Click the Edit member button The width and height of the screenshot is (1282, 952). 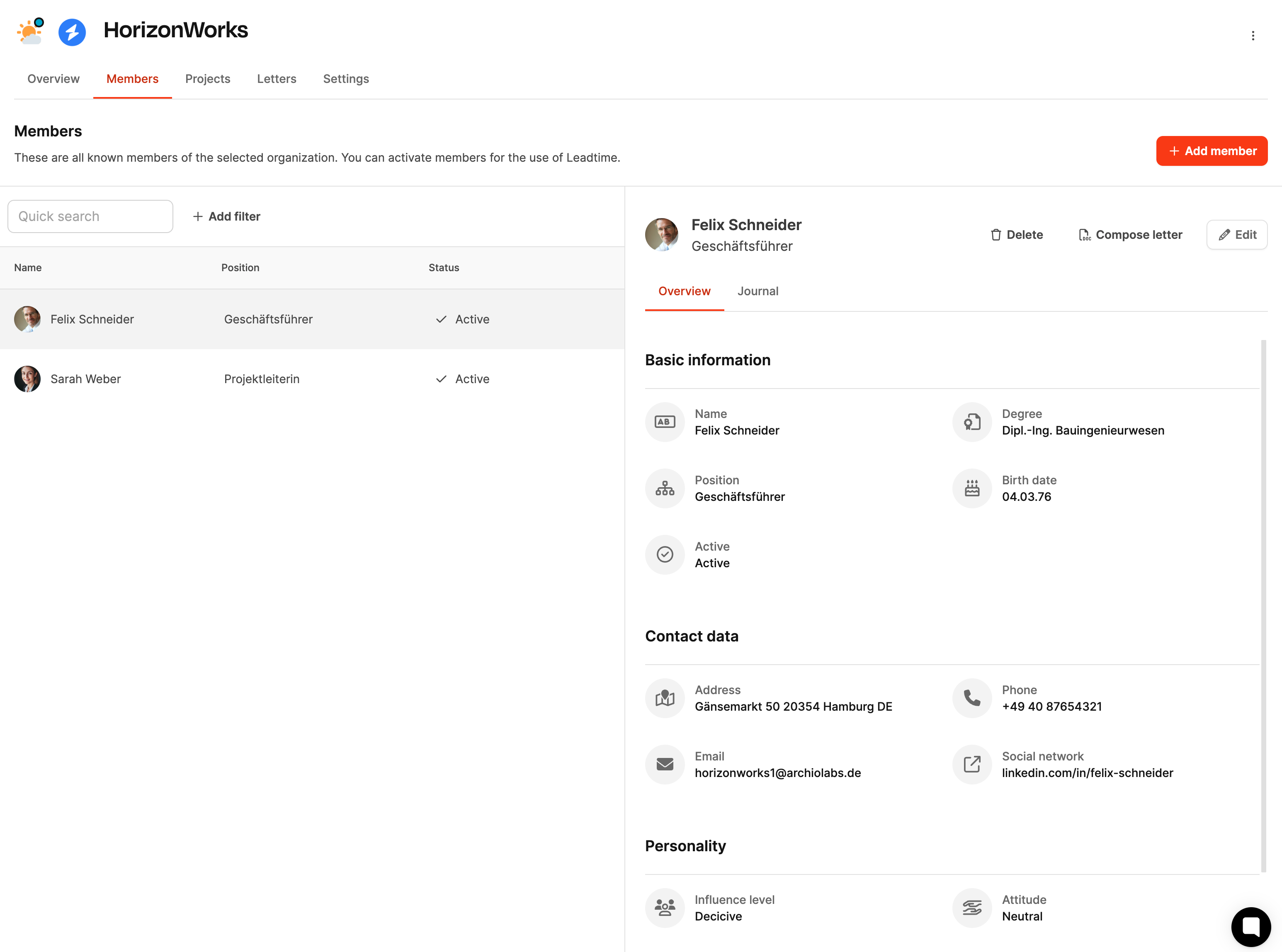click(1236, 235)
